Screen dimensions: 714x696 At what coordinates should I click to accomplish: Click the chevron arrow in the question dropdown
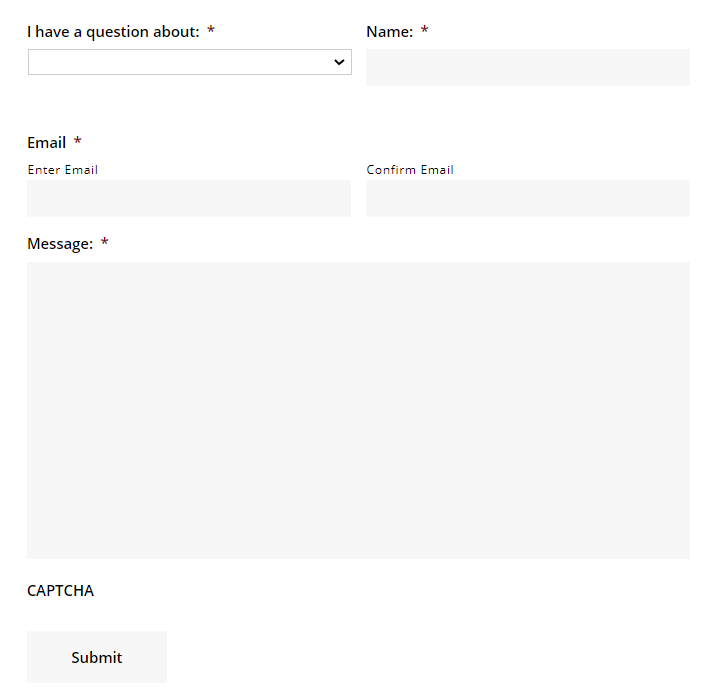pos(338,62)
